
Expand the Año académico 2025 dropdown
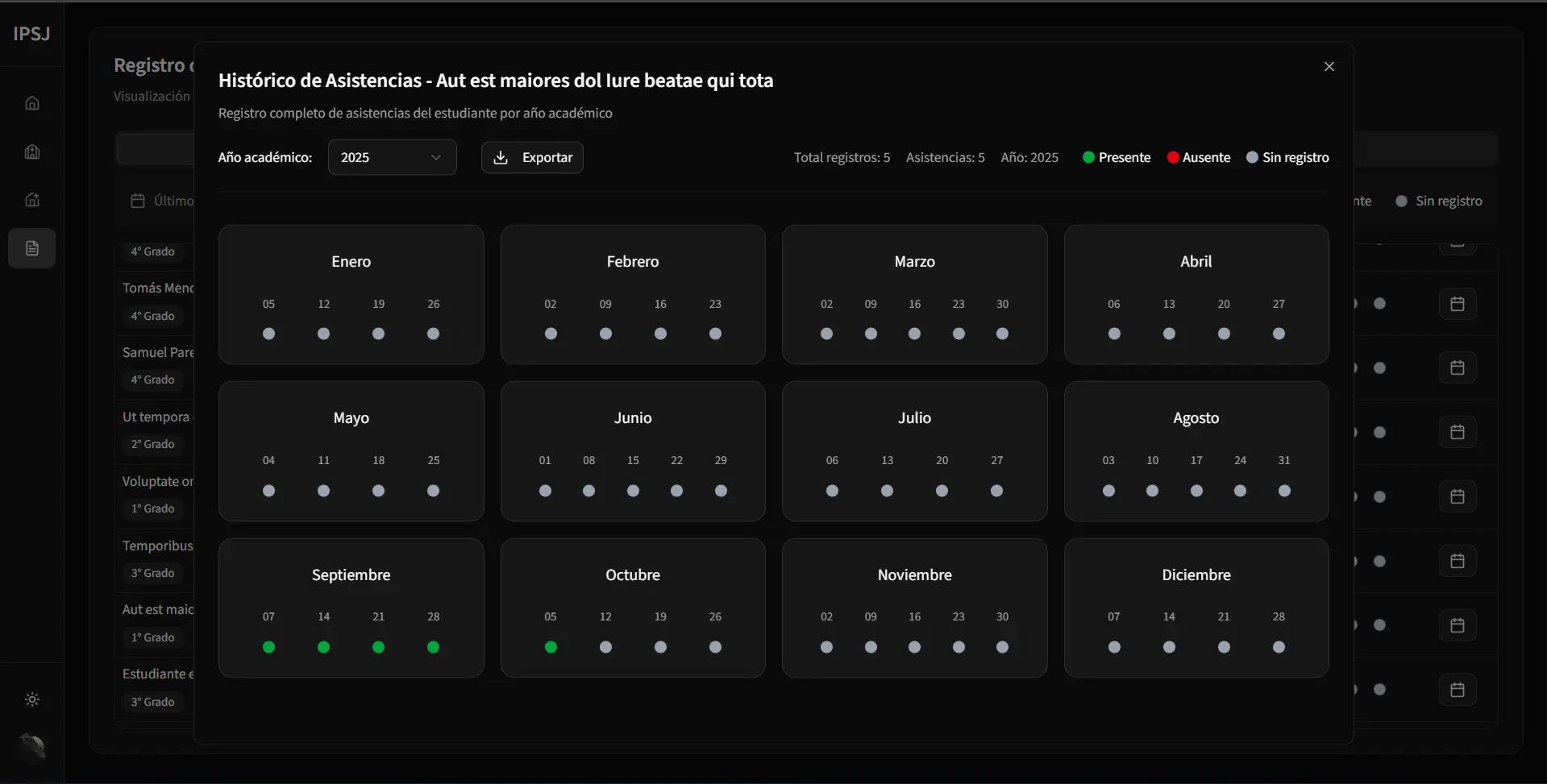tap(392, 157)
